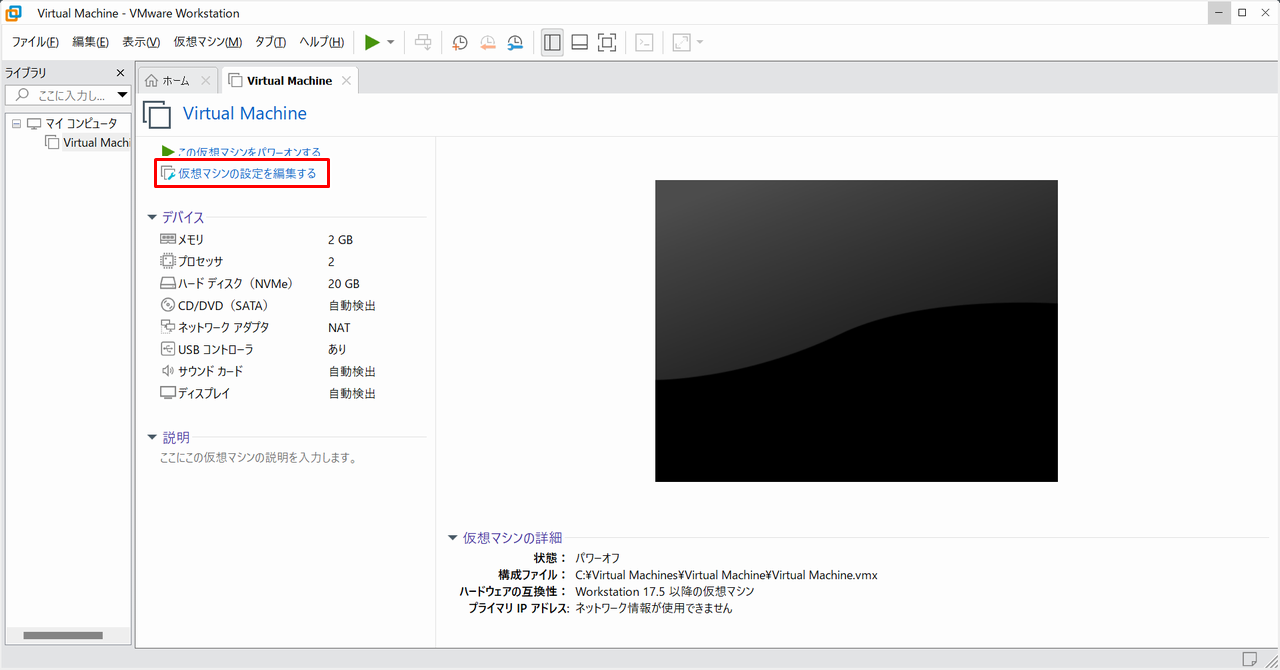Open the 仮想マシン(M) menu
Image resolution: width=1280 pixels, height=670 pixels.
pyautogui.click(x=207, y=42)
